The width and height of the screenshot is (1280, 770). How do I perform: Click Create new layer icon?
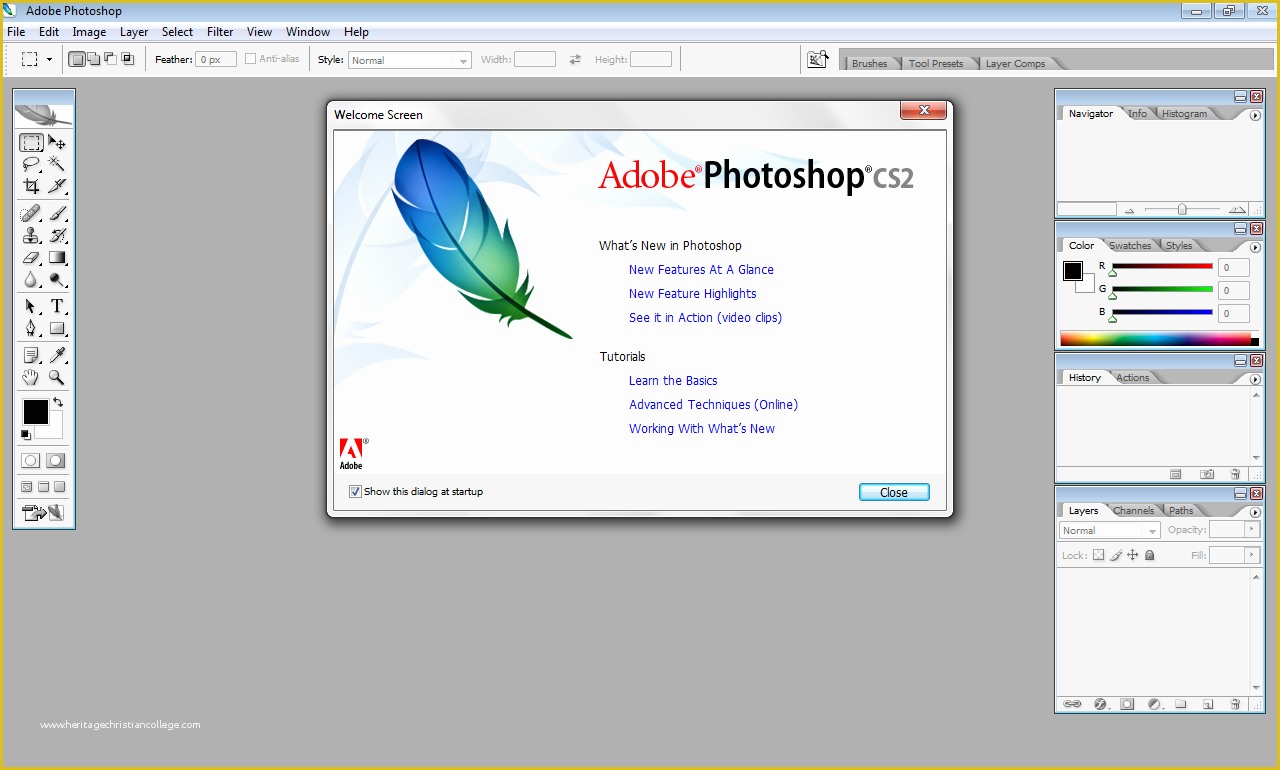click(1208, 704)
